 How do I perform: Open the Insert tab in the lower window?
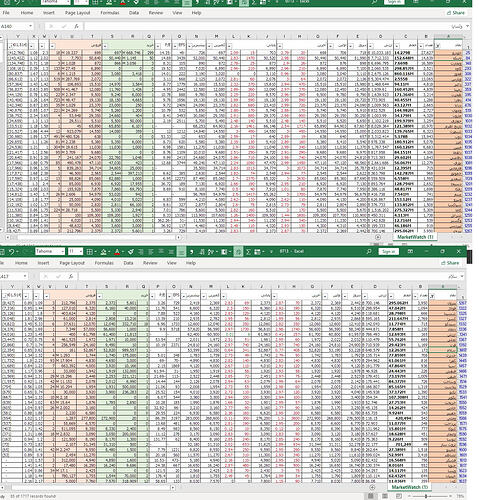point(43,263)
